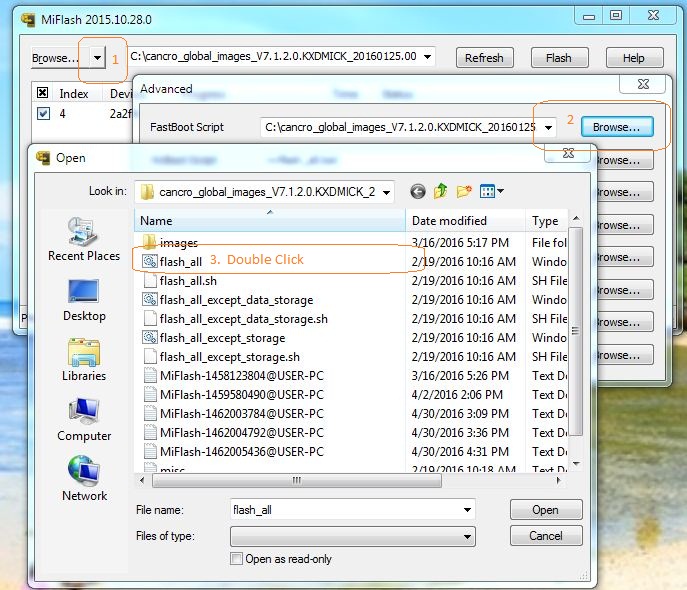Click the Open dialog title icon
Image resolution: width=687 pixels, height=590 pixels.
point(43,158)
